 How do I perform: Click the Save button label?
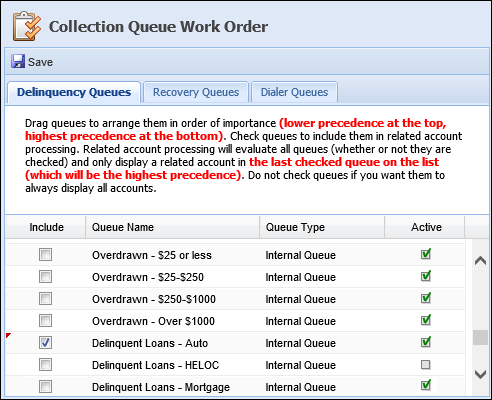pyautogui.click(x=40, y=62)
